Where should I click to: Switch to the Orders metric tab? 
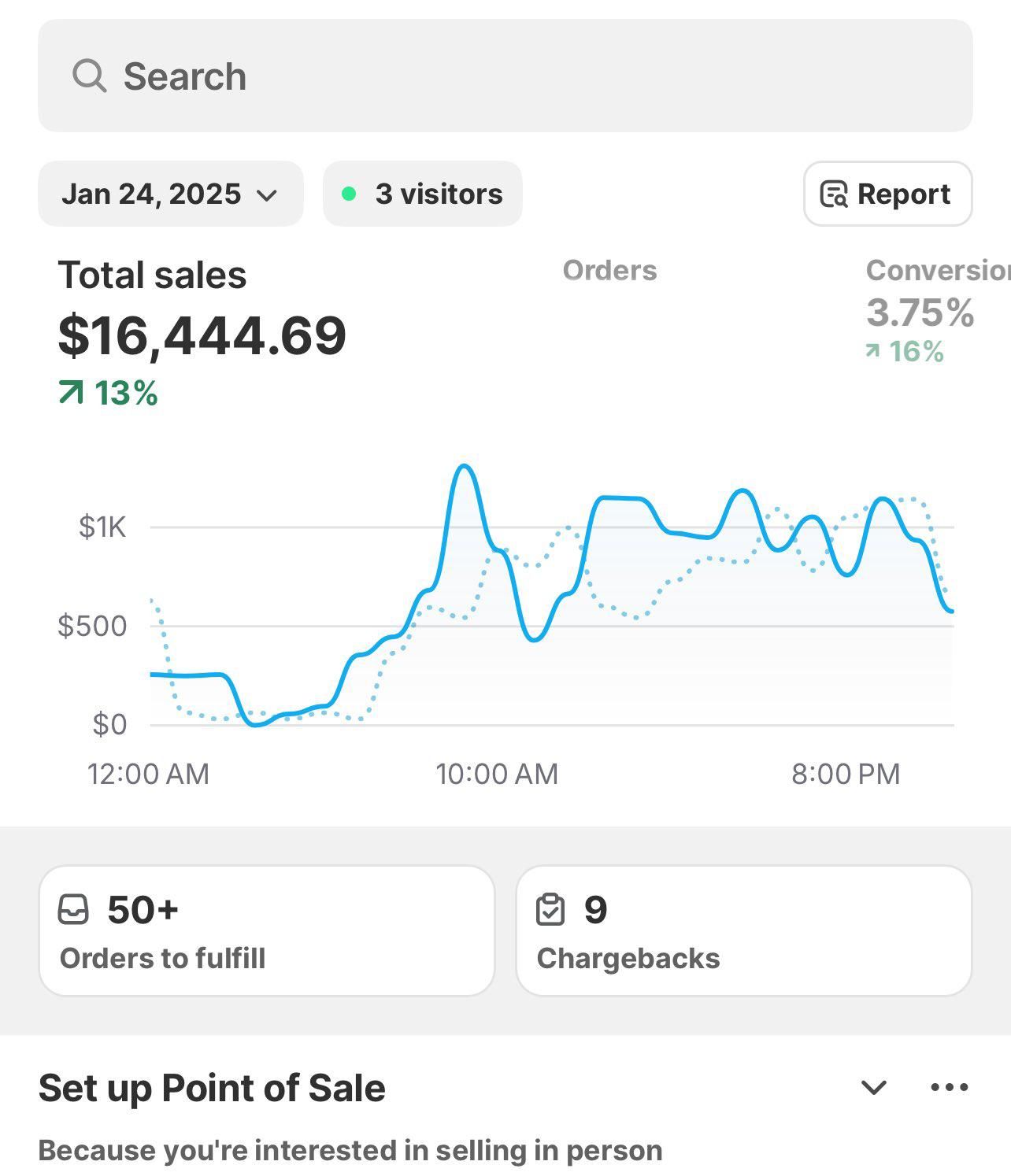[609, 270]
